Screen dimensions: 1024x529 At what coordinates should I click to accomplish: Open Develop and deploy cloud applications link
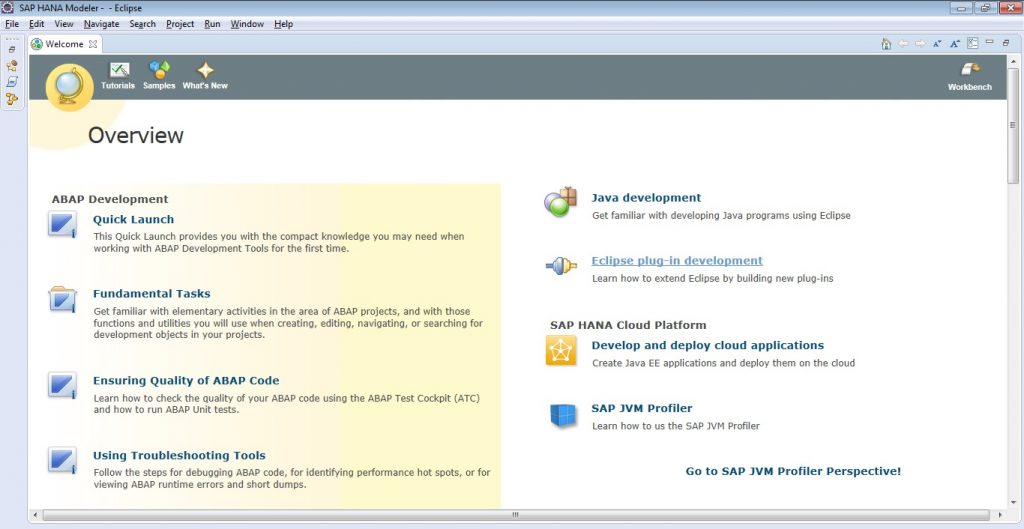[x=708, y=345]
